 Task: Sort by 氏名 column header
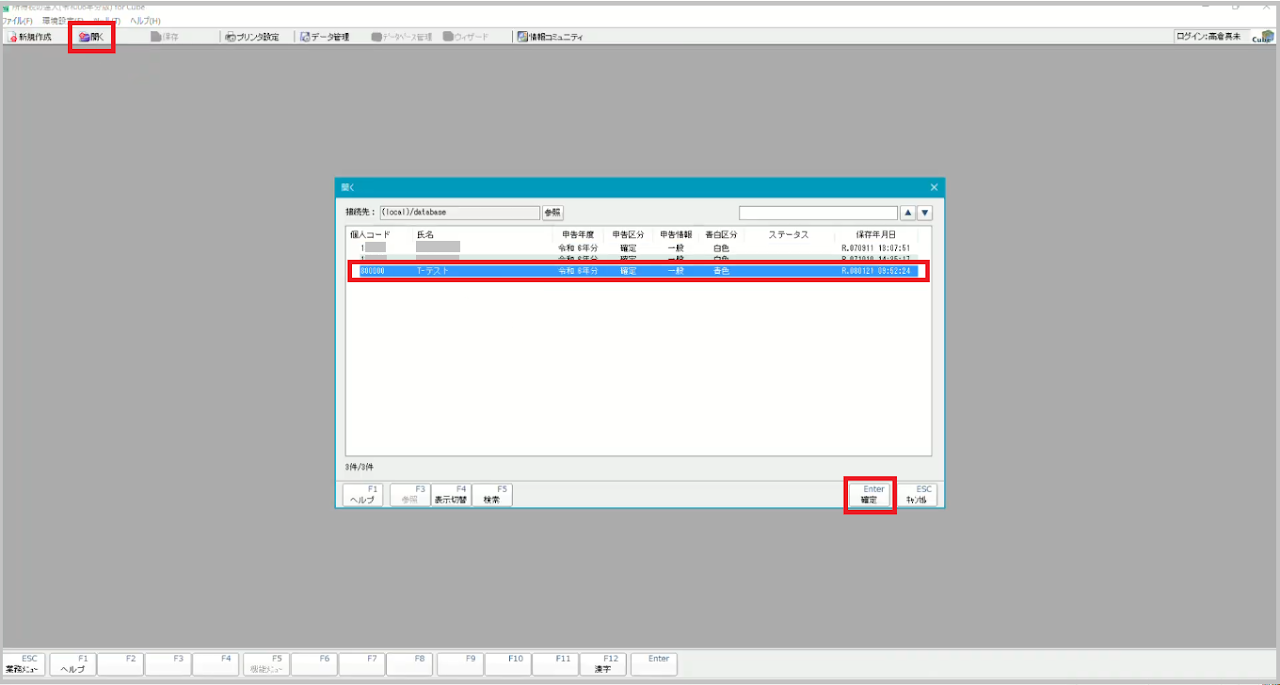tap(426, 234)
